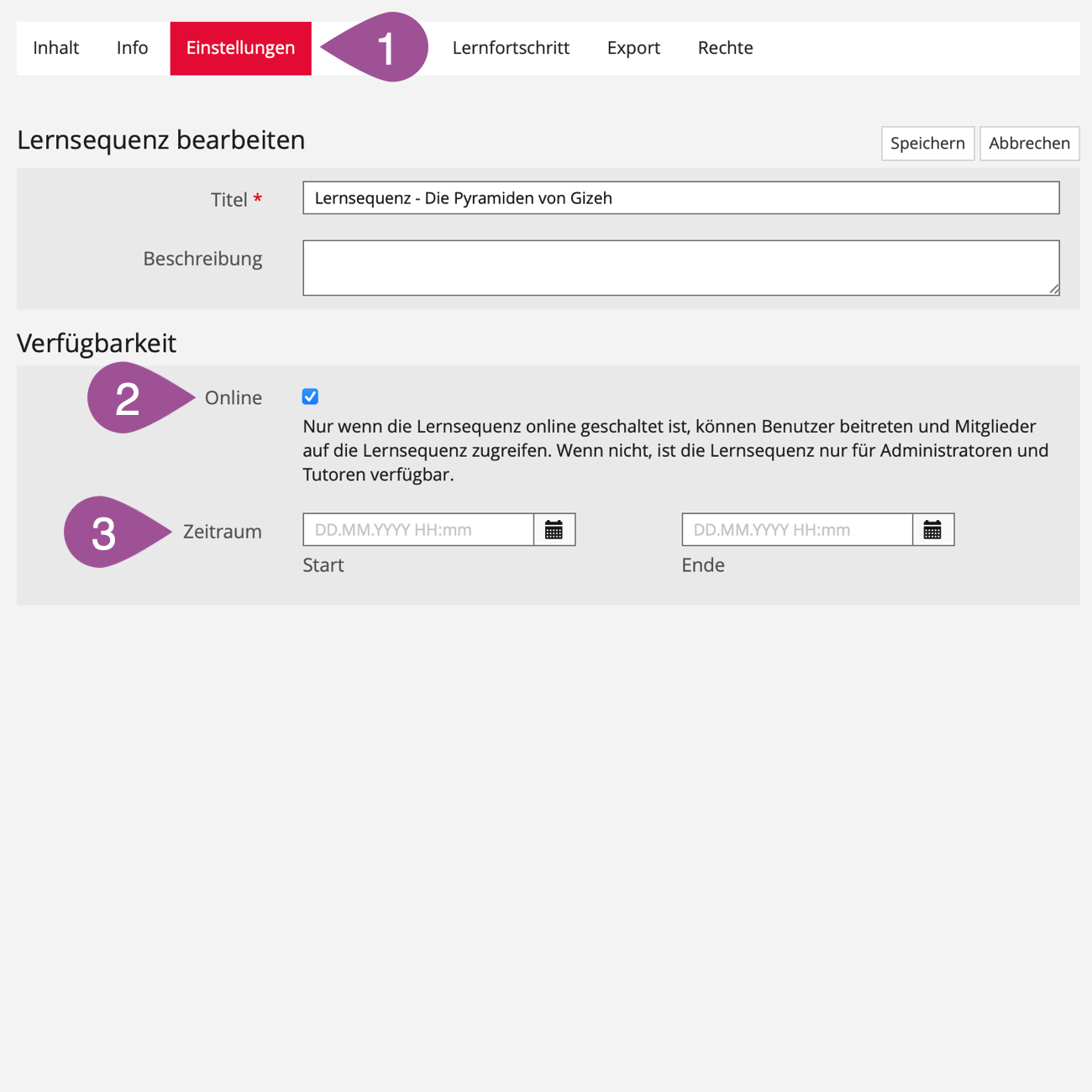Image resolution: width=1092 pixels, height=1092 pixels.
Task: Select the Einstellungen tab
Action: tap(240, 48)
